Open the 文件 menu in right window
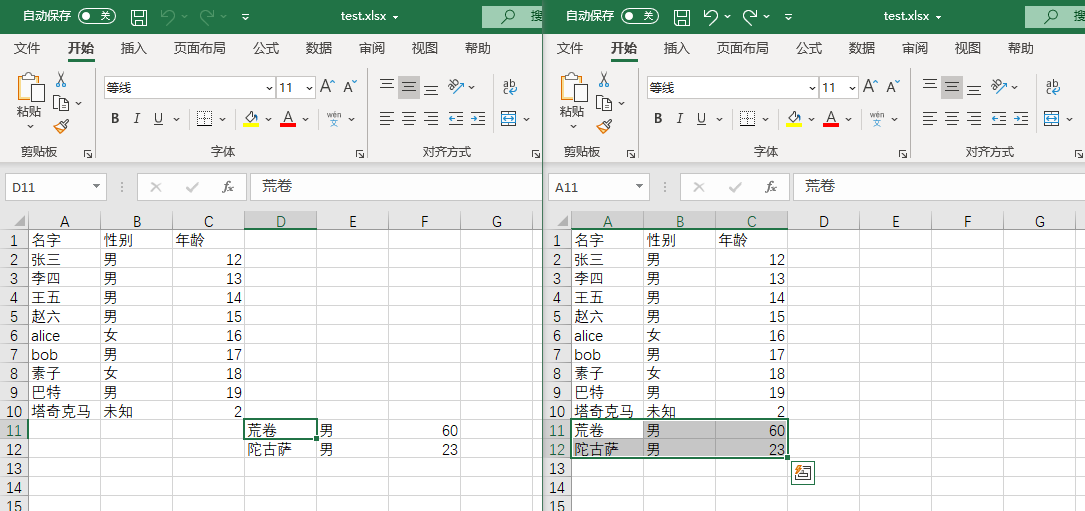1085x511 pixels. [x=569, y=48]
